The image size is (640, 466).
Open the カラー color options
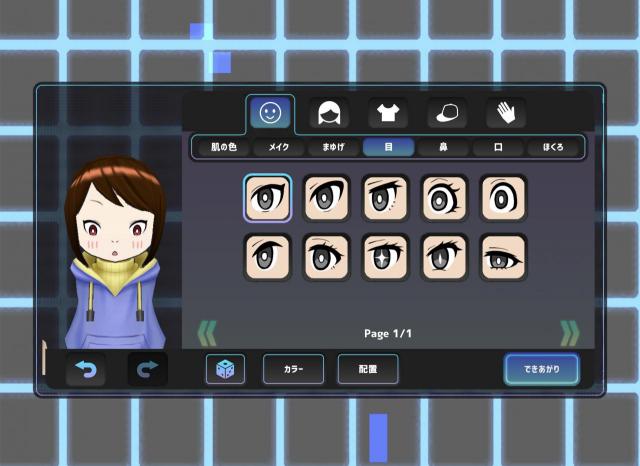[x=293, y=369]
